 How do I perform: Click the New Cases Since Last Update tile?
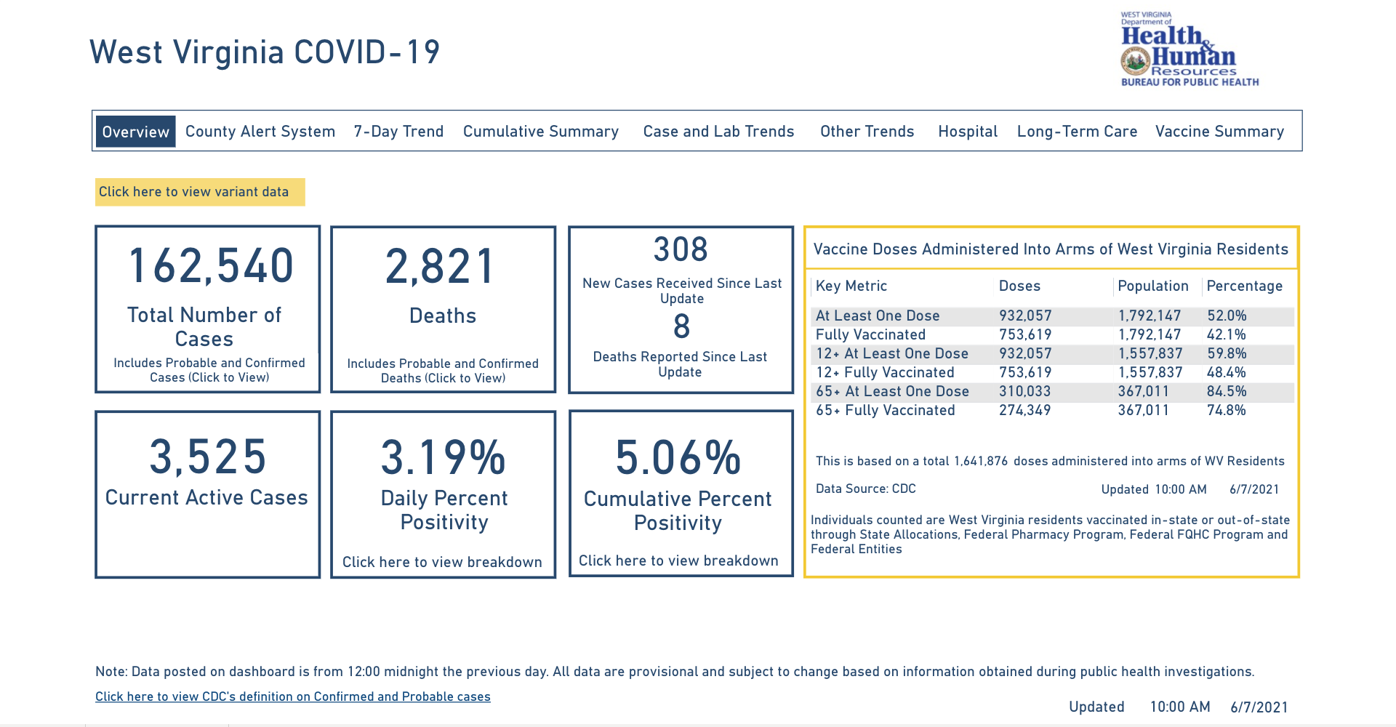tap(682, 309)
